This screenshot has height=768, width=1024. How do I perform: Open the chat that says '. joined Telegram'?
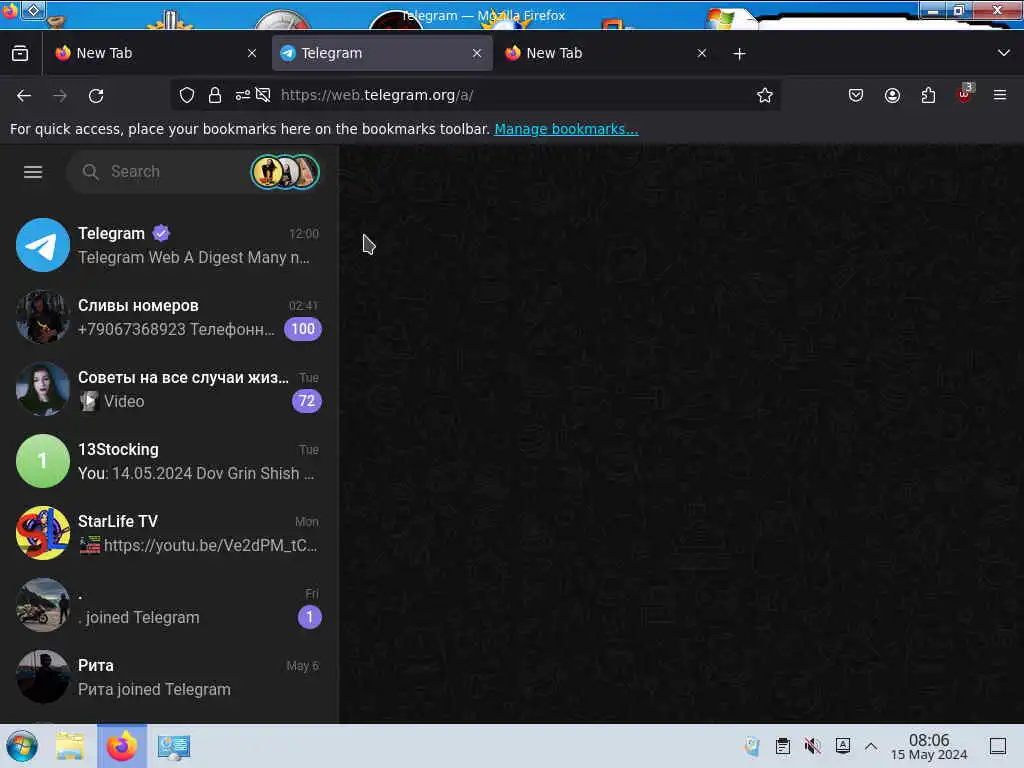tap(170, 605)
